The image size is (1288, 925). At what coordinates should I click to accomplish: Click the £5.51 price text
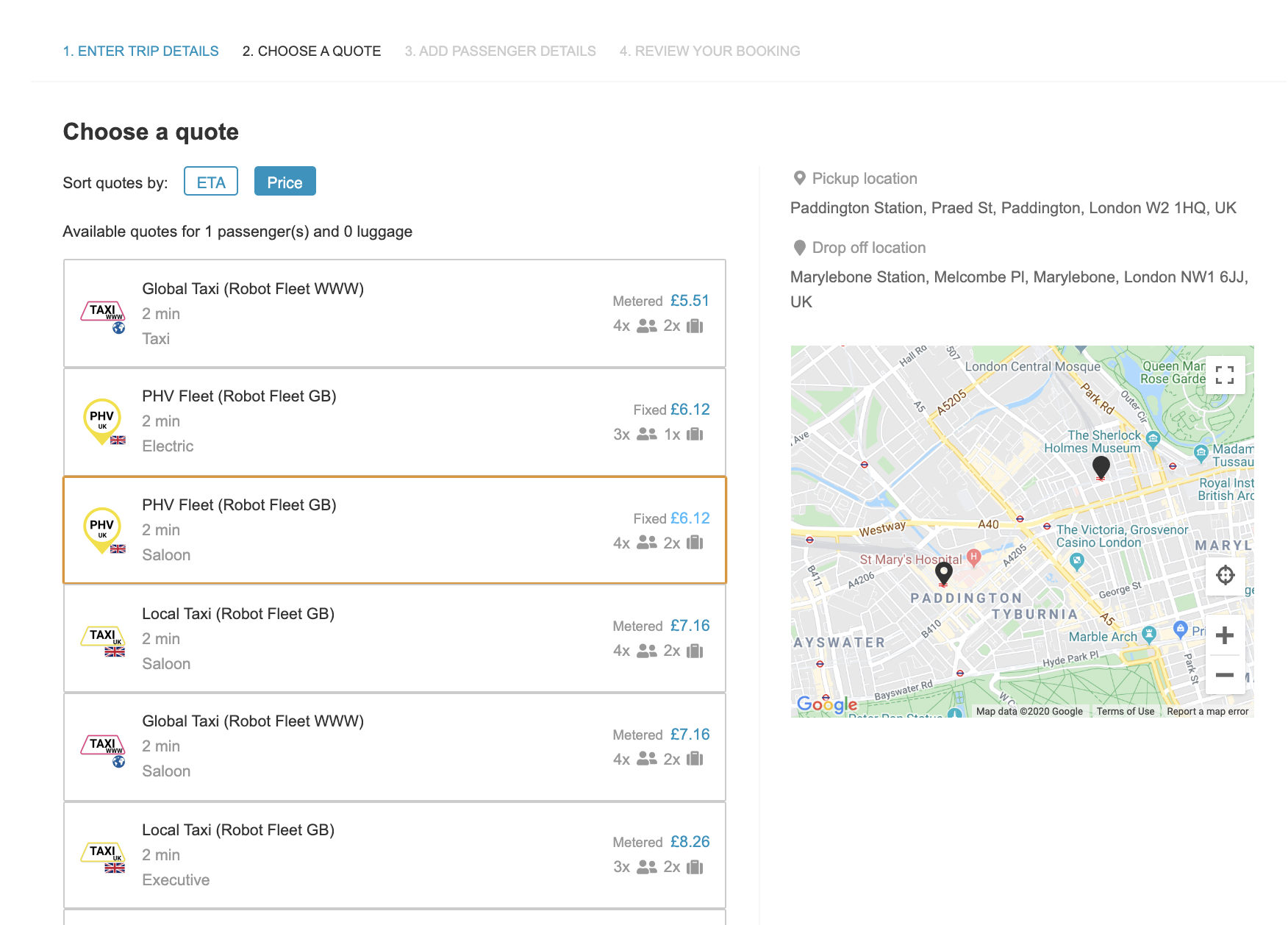pyautogui.click(x=690, y=301)
